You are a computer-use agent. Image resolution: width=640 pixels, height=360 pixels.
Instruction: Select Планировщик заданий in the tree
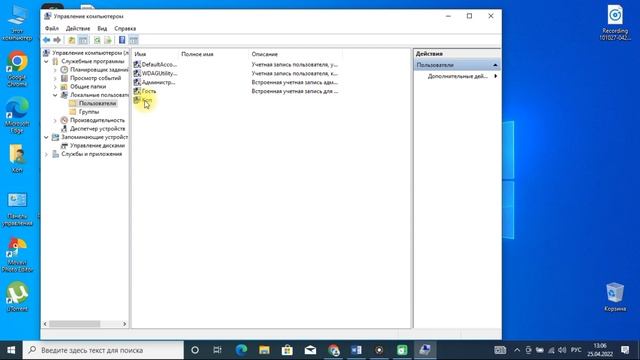pyautogui.click(x=99, y=70)
